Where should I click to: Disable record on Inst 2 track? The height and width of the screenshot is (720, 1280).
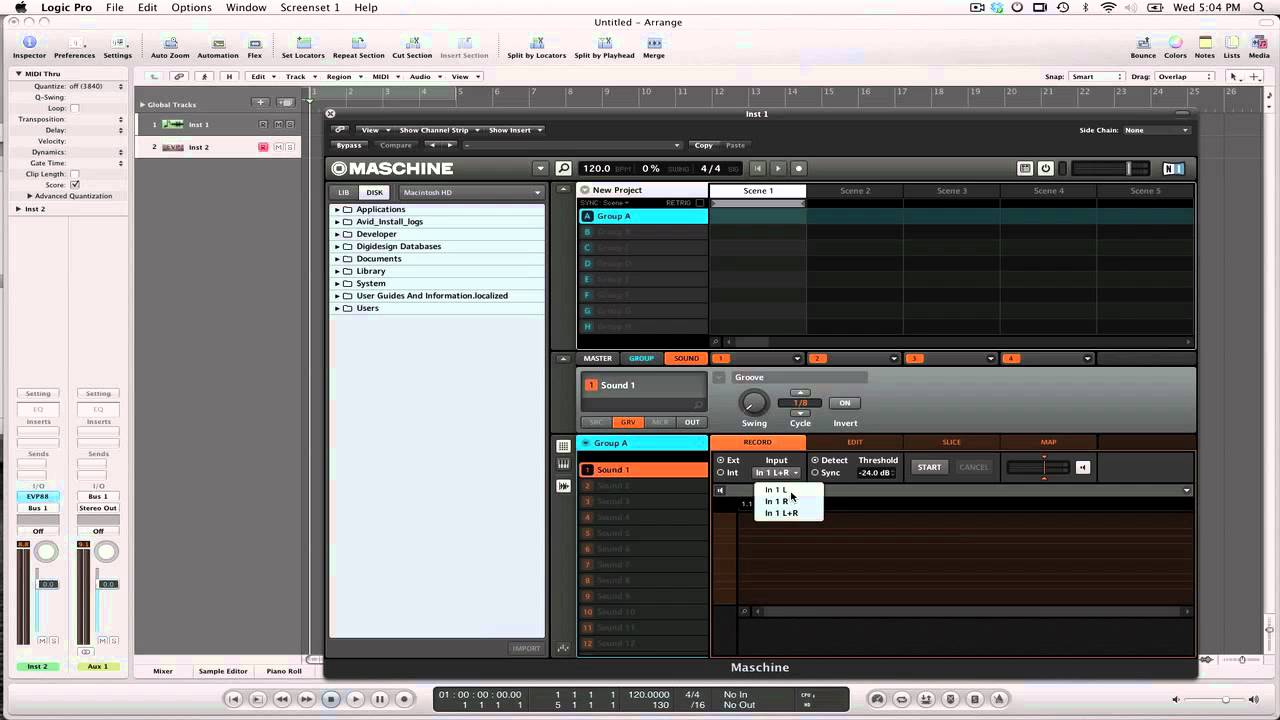coord(263,147)
